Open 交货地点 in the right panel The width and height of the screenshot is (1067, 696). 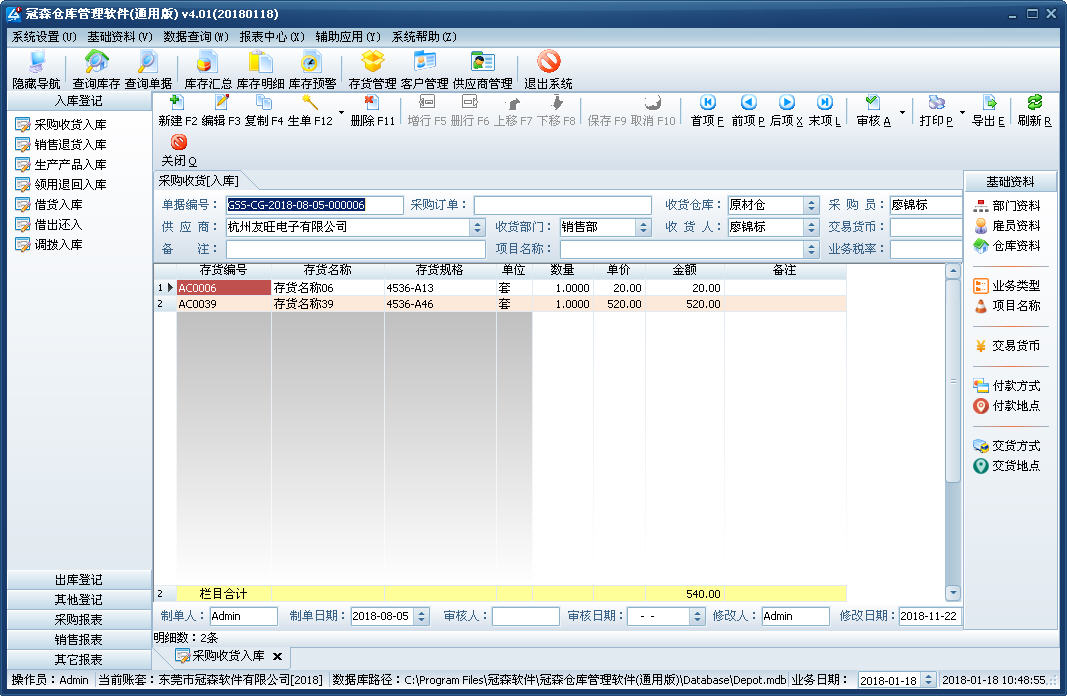[x=1007, y=465]
